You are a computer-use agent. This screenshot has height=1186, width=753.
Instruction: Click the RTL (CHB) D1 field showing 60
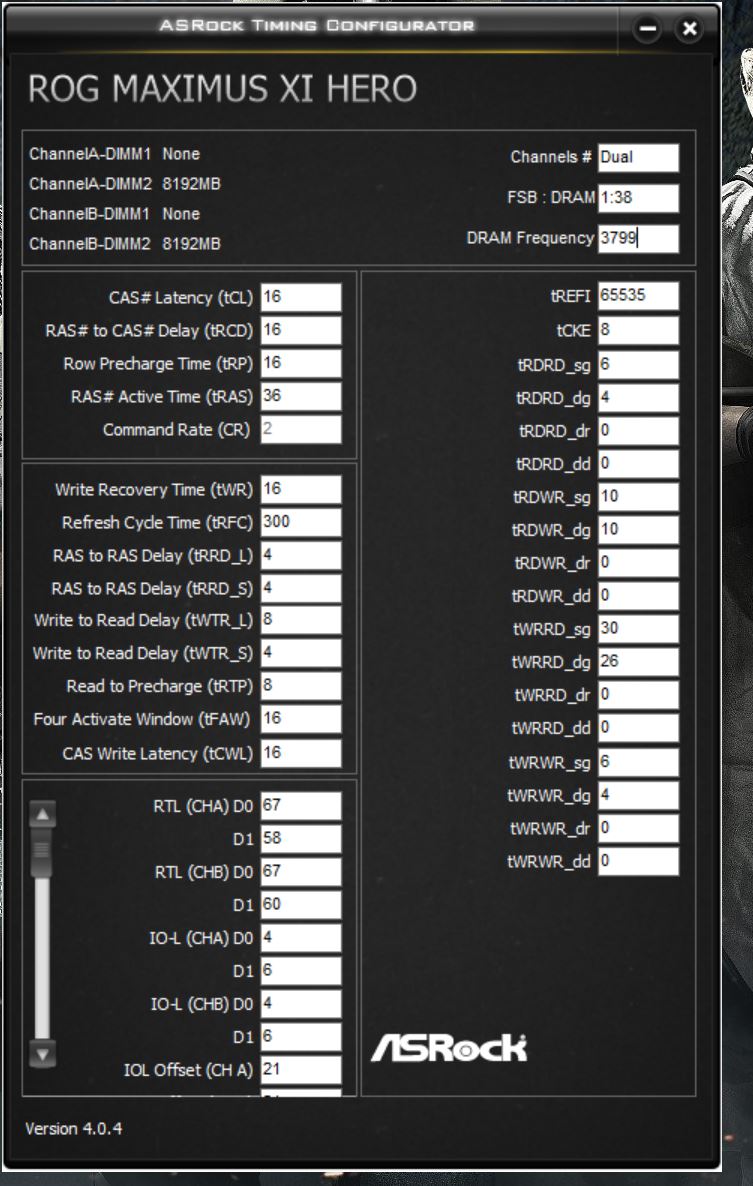coord(301,905)
